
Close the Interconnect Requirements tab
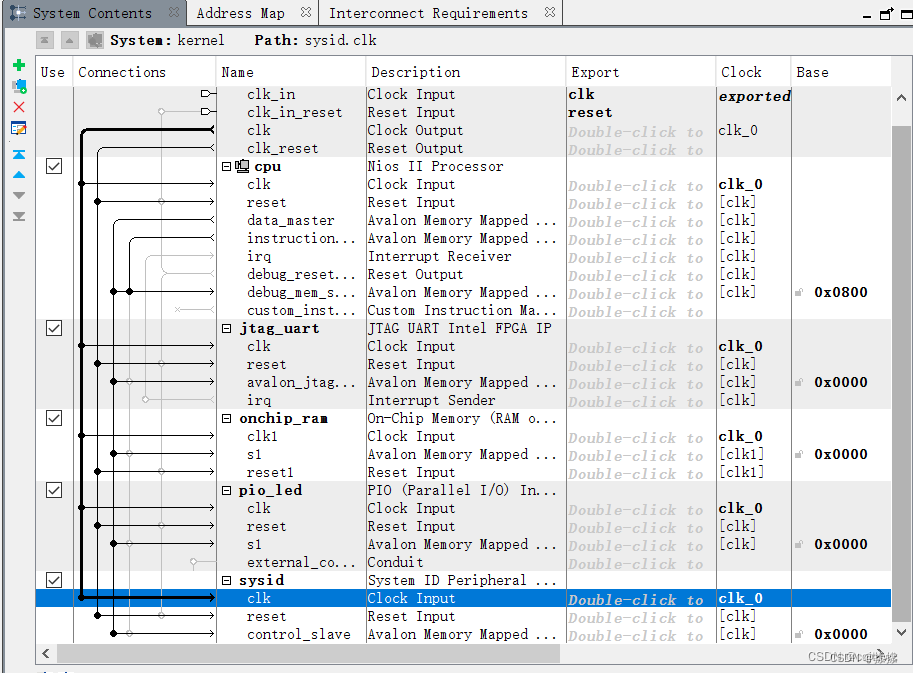tap(550, 12)
